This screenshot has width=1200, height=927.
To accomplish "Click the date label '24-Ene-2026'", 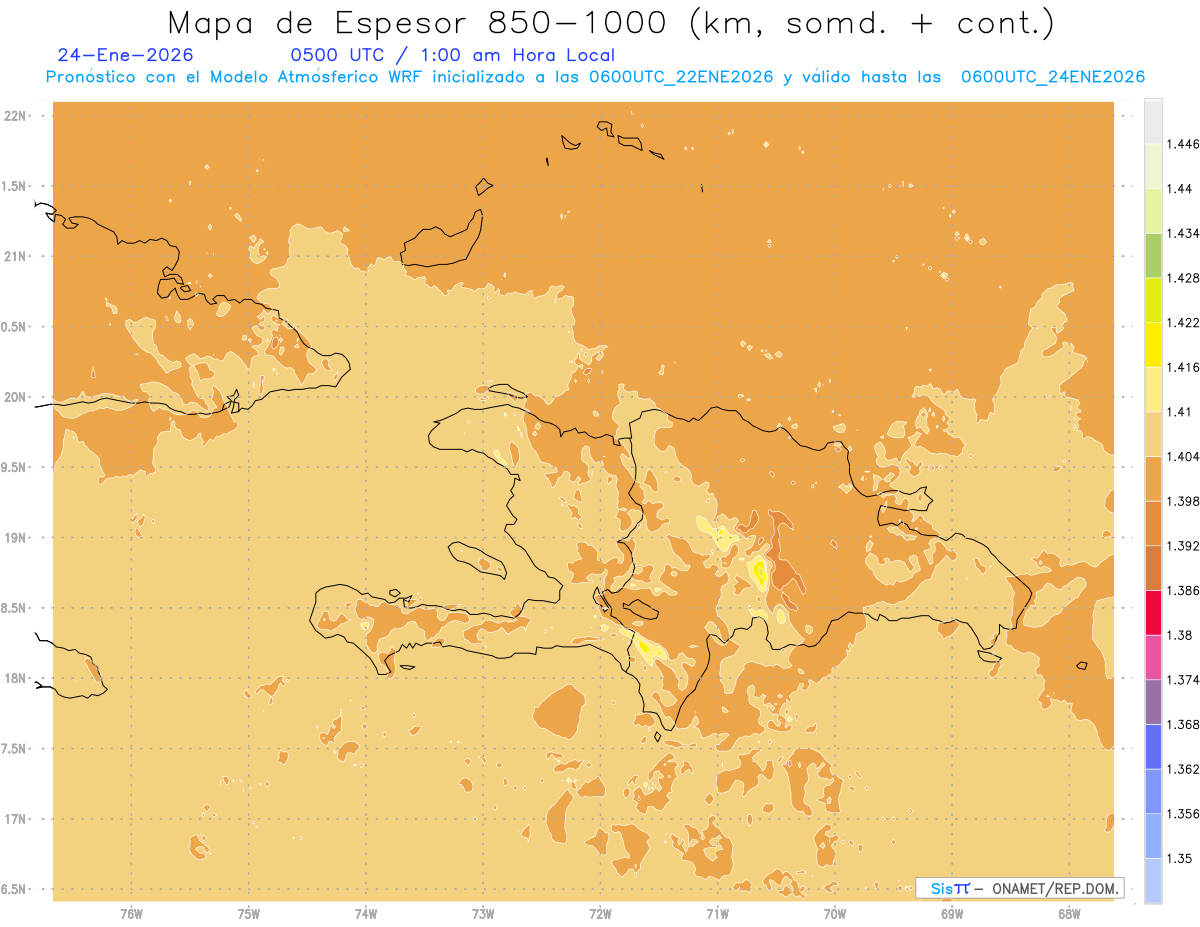I will point(126,55).
